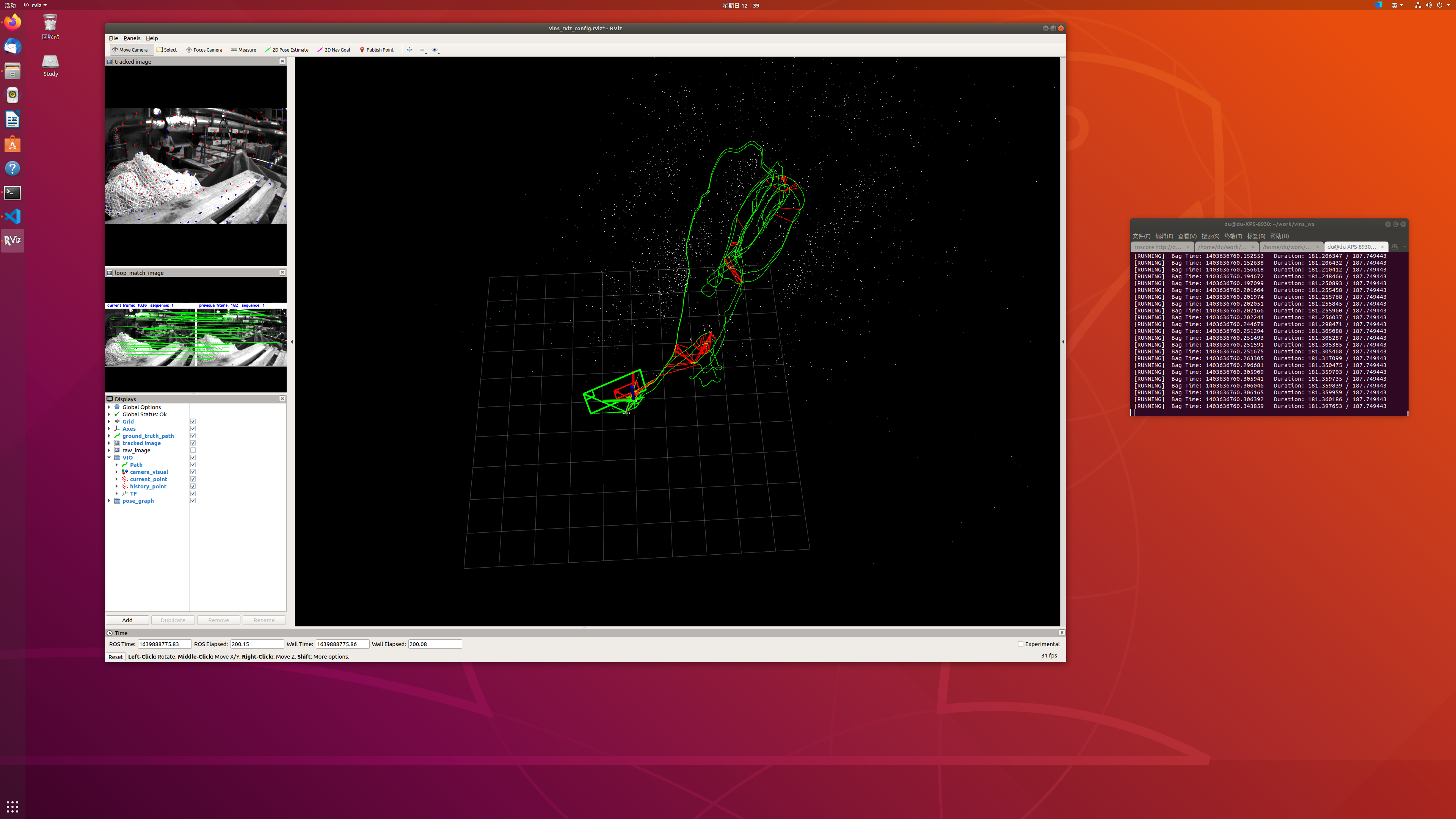Click the ROS Time field
The height and width of the screenshot is (819, 1456).
point(164,644)
